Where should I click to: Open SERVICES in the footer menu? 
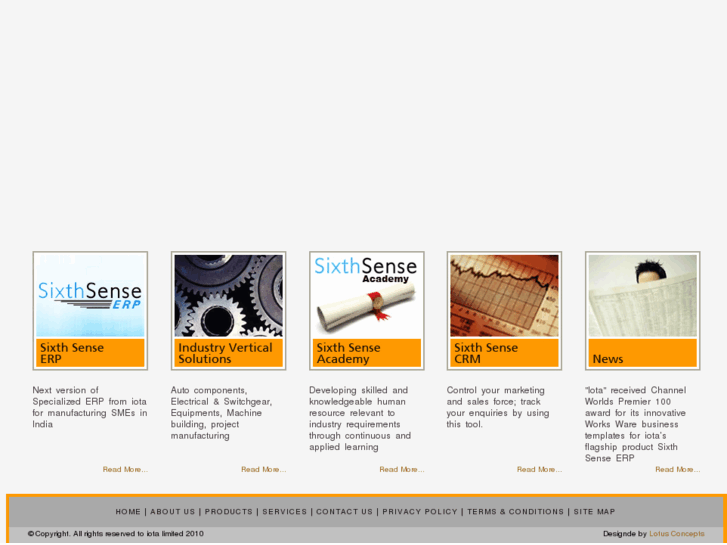285,512
